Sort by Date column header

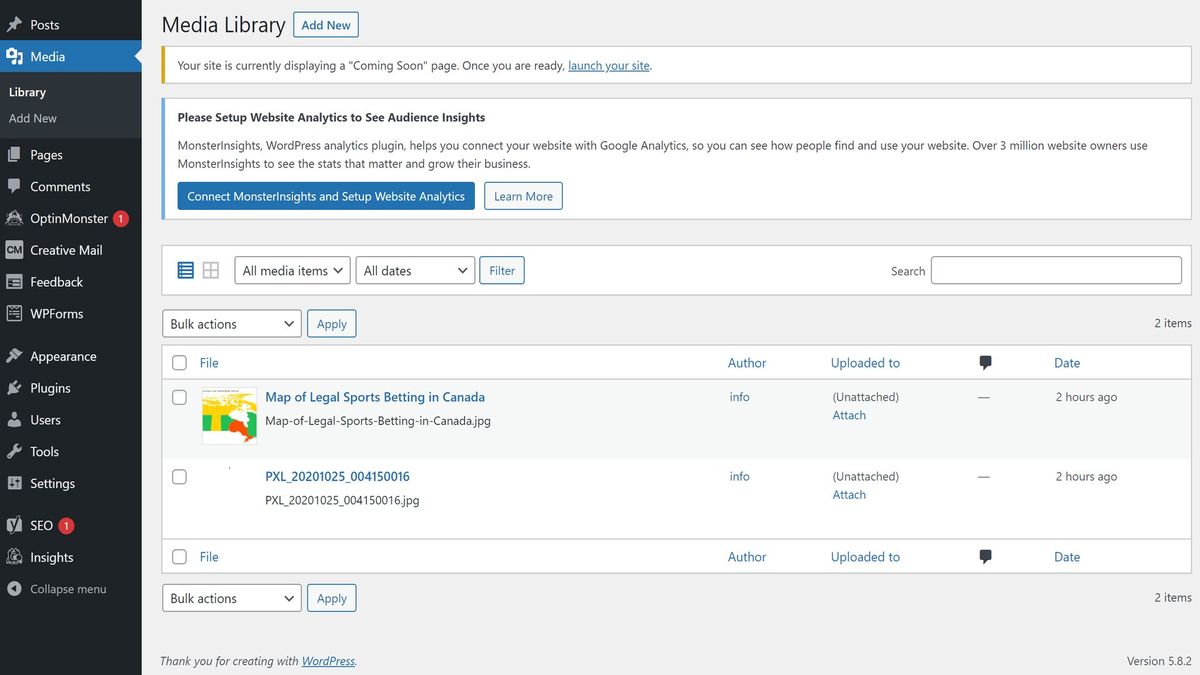click(1067, 363)
